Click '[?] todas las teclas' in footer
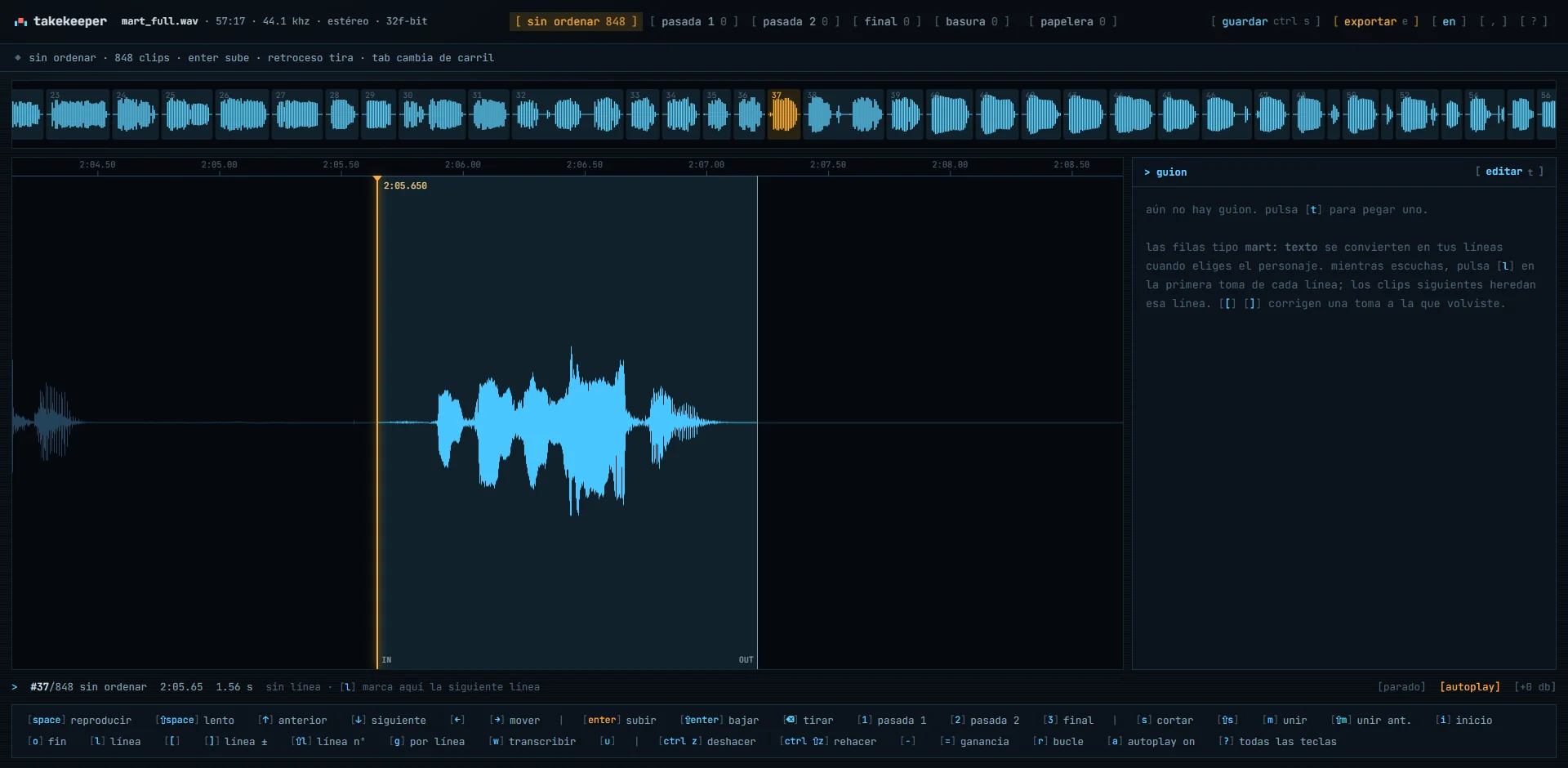Image resolution: width=1568 pixels, height=768 pixels. [1277, 741]
